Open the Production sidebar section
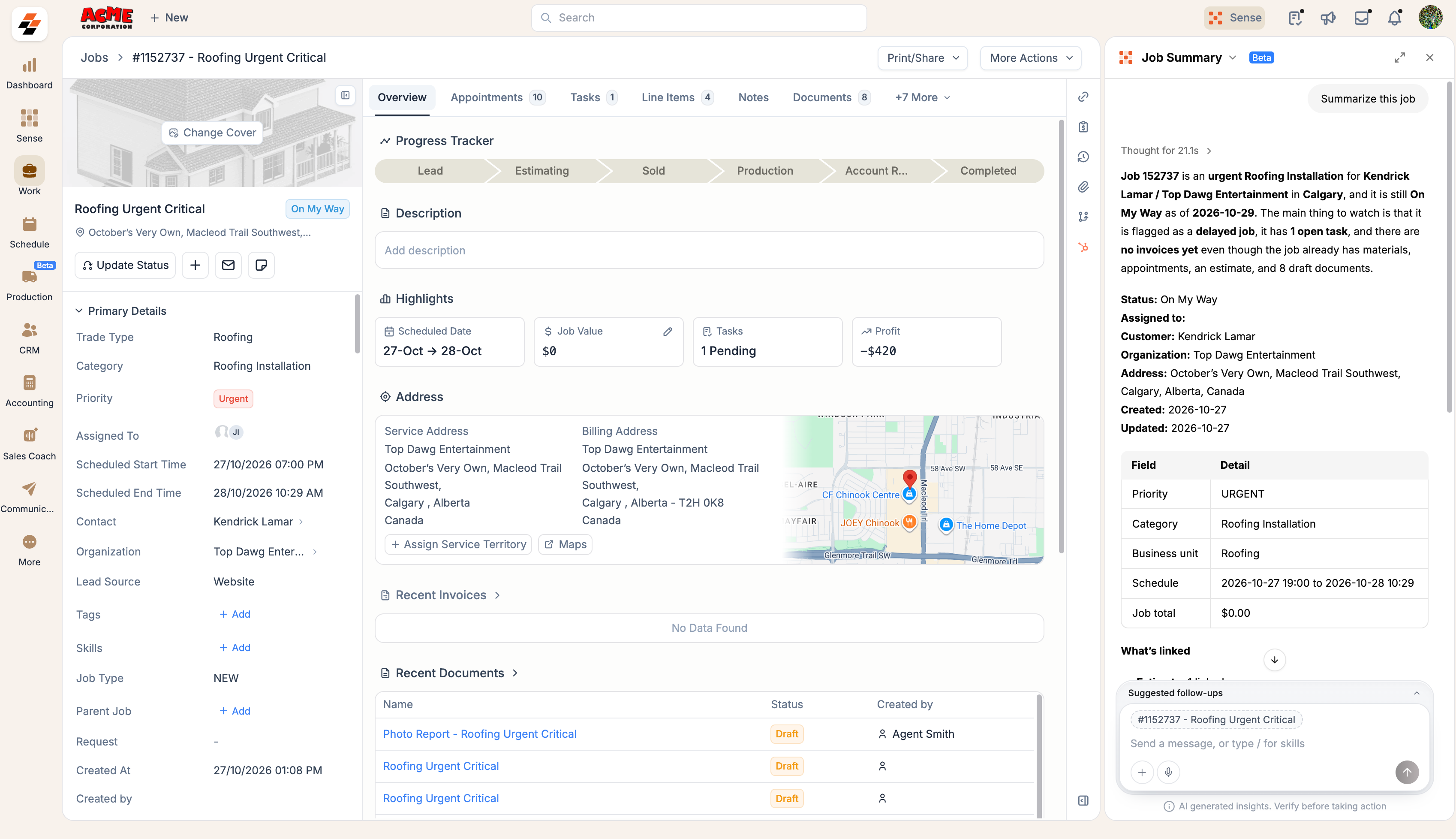This screenshot has width=1456, height=839. pyautogui.click(x=30, y=285)
